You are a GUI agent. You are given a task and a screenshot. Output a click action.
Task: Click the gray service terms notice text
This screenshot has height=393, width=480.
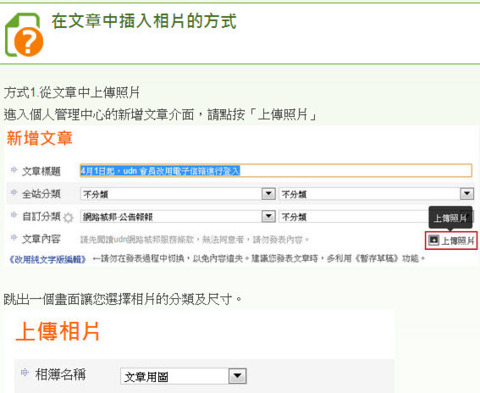click(x=195, y=240)
